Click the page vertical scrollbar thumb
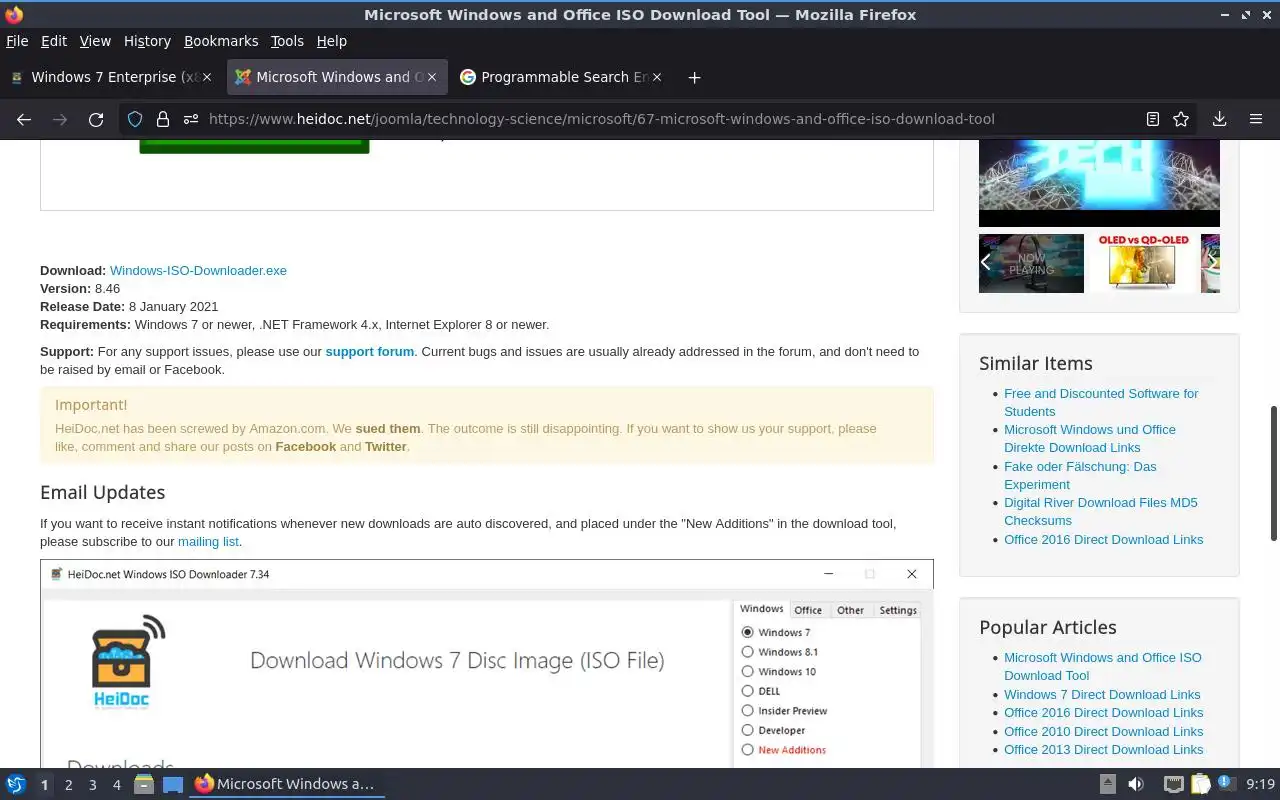This screenshot has height=800, width=1280. pos(1274,473)
